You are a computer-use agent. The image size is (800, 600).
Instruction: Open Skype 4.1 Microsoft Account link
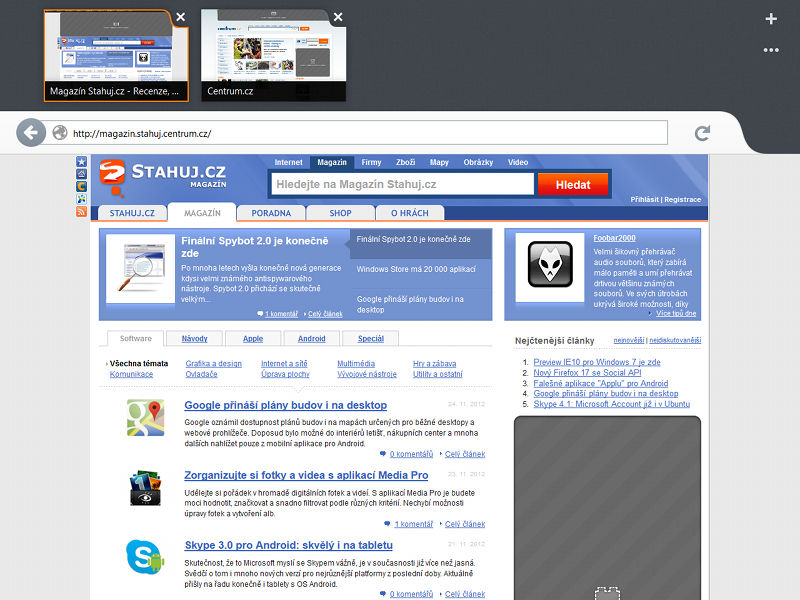click(612, 404)
